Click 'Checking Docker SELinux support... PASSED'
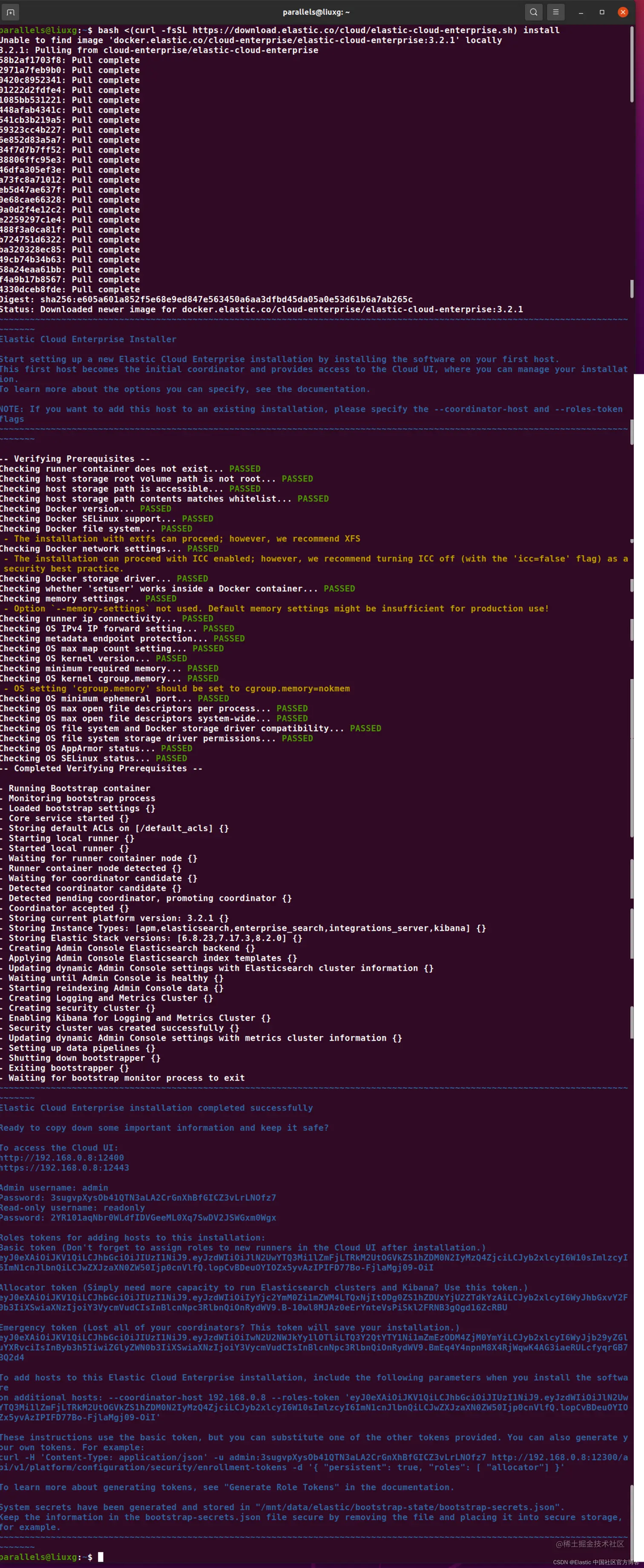The image size is (644, 1568). pos(106,519)
